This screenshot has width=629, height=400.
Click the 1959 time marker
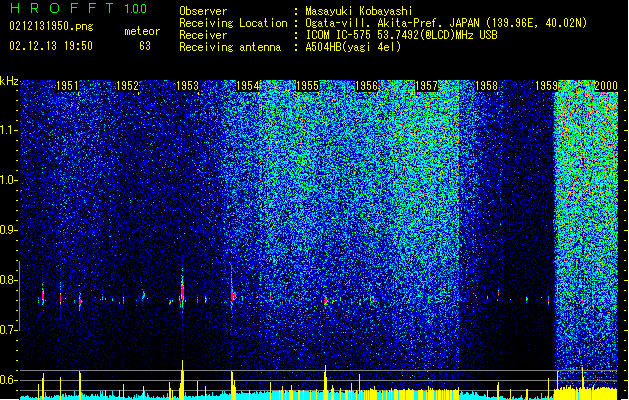click(x=546, y=86)
